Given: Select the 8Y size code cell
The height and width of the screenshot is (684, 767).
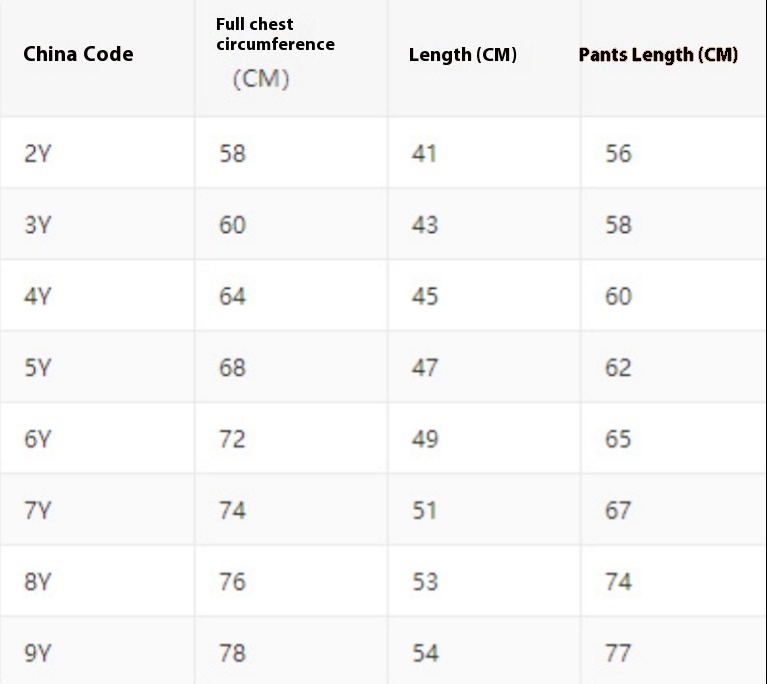Looking at the screenshot, I should tap(37, 582).
